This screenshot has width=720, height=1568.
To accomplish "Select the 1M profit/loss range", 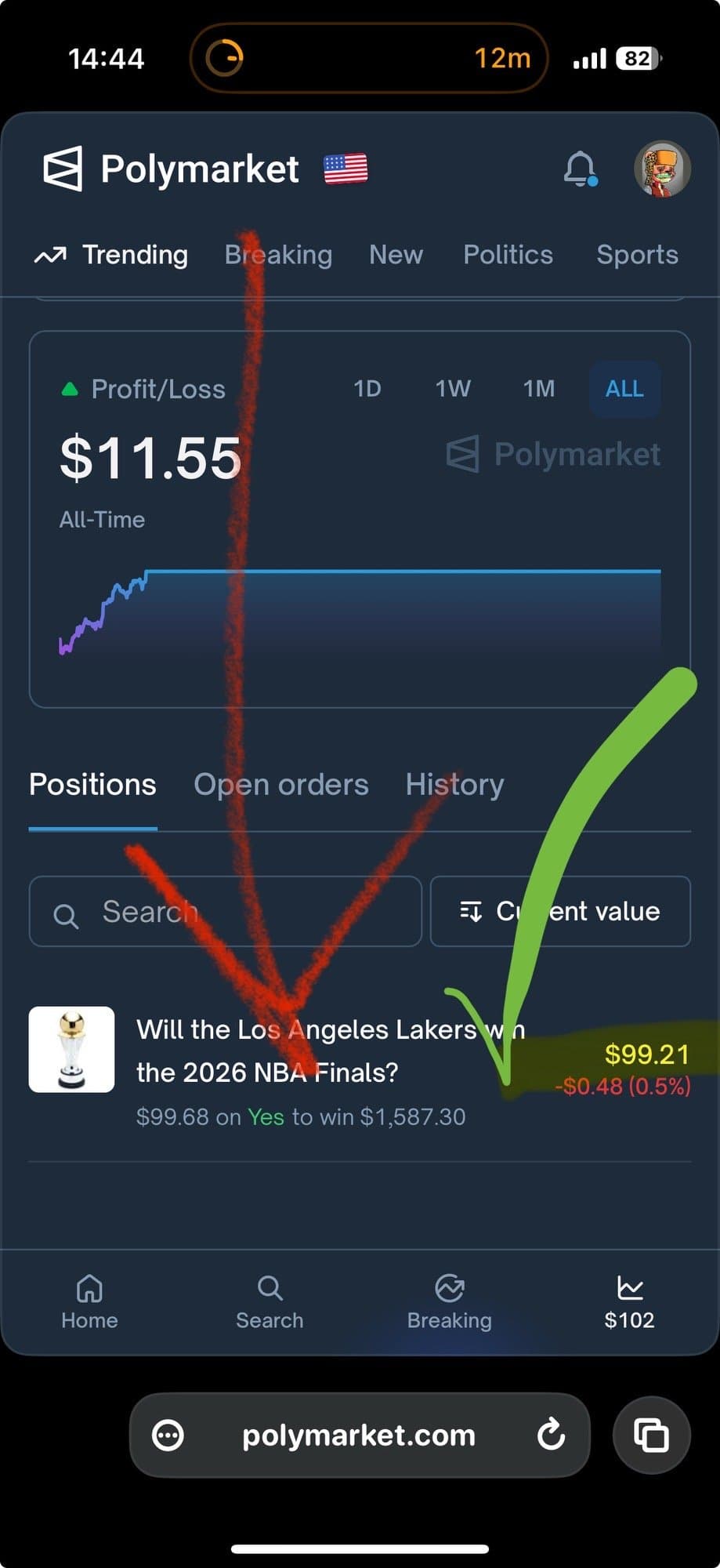I will pyautogui.click(x=539, y=389).
